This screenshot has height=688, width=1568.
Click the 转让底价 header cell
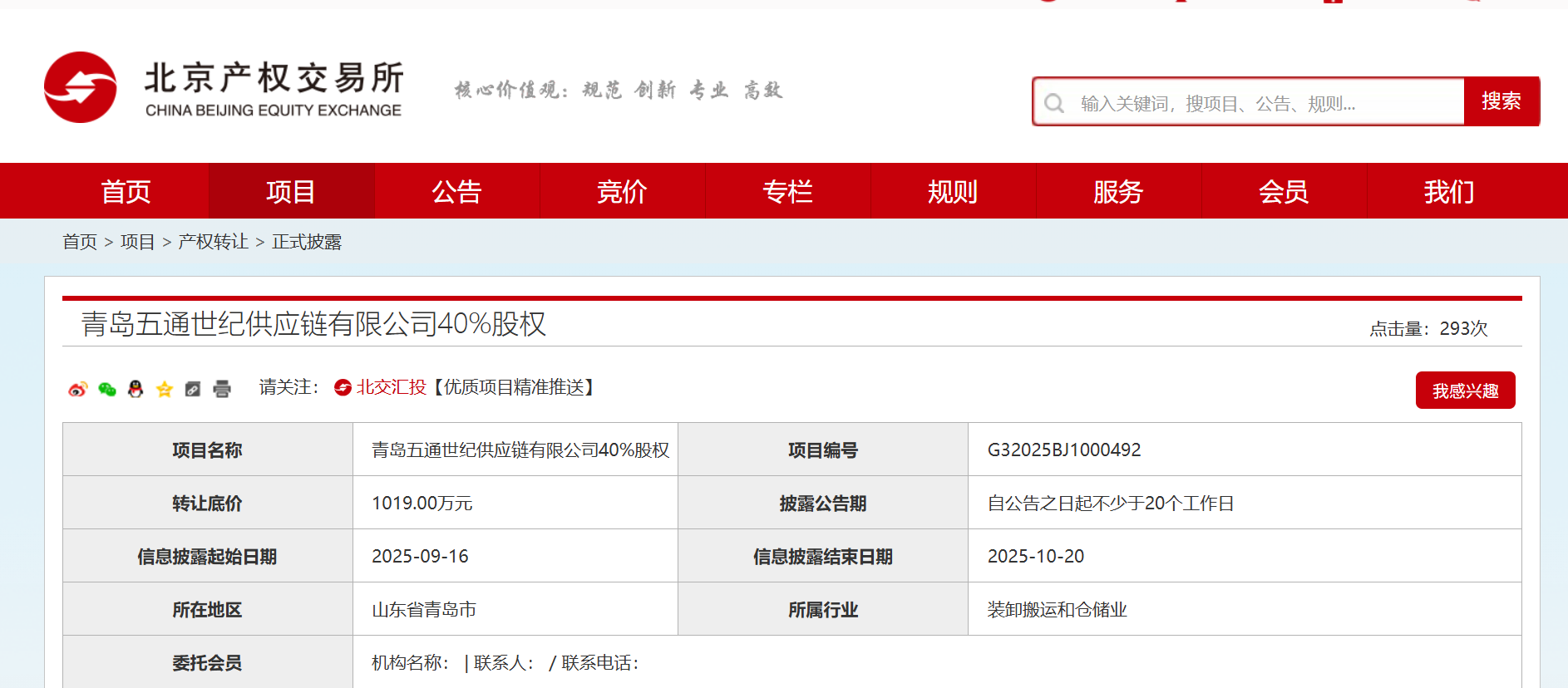pyautogui.click(x=208, y=503)
